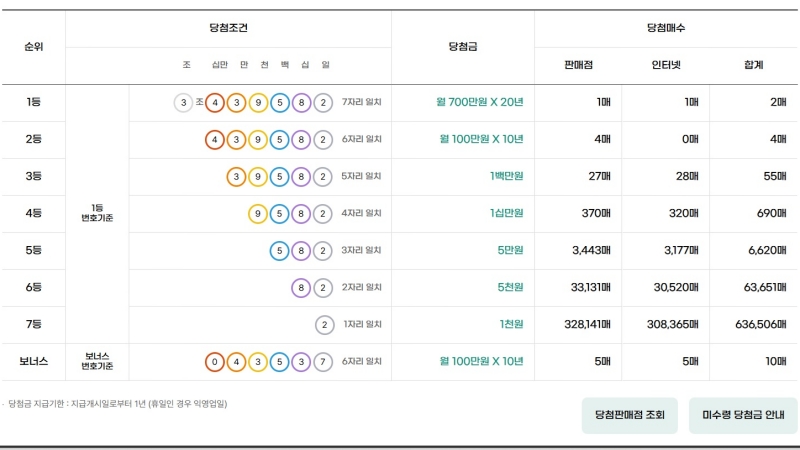
Task: Click the yellow ball 9 in the 1등 row
Action: [258, 103]
